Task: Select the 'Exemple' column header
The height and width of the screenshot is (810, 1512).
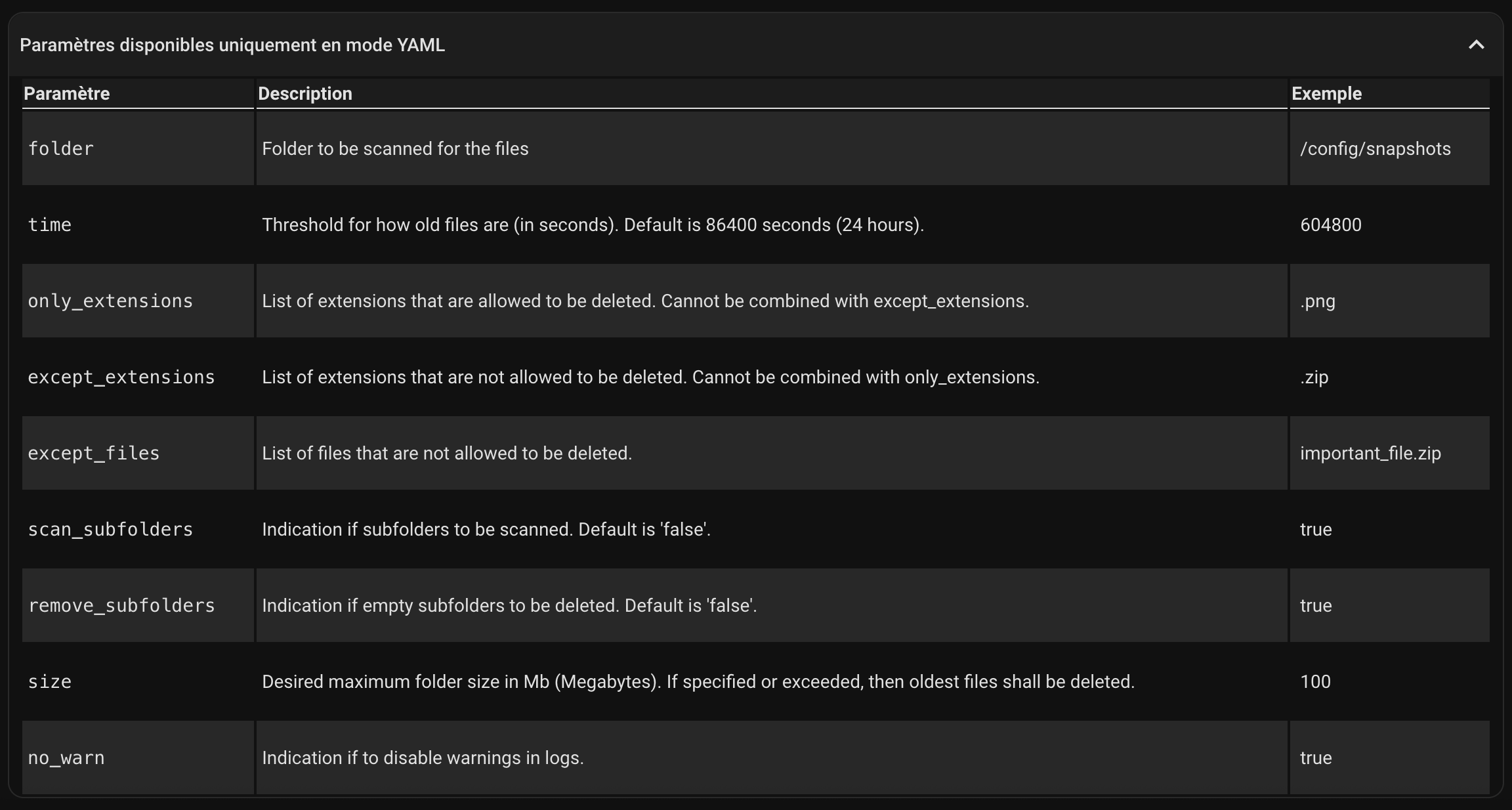Action: [1326, 93]
